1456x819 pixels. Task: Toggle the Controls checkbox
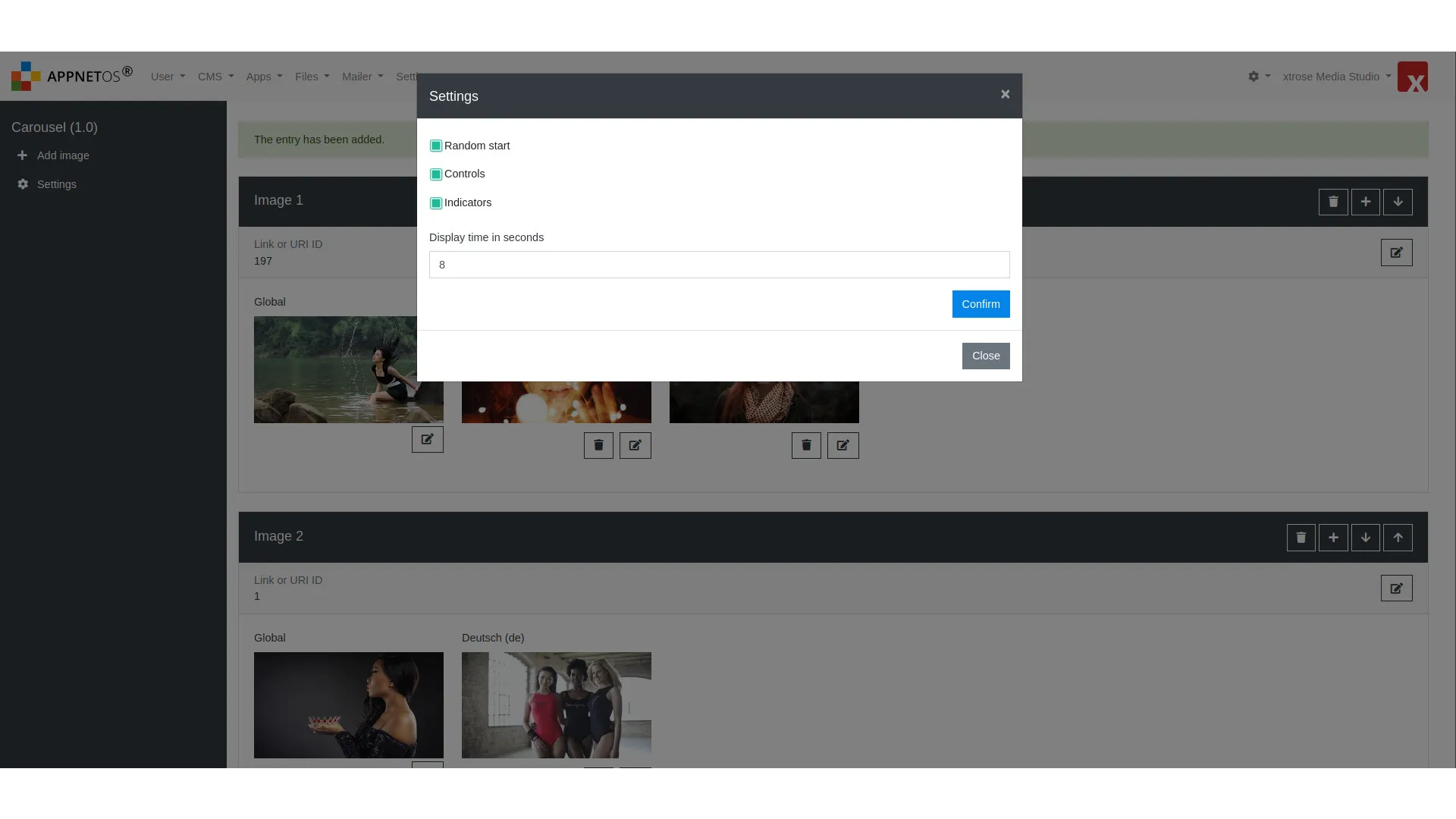click(436, 174)
